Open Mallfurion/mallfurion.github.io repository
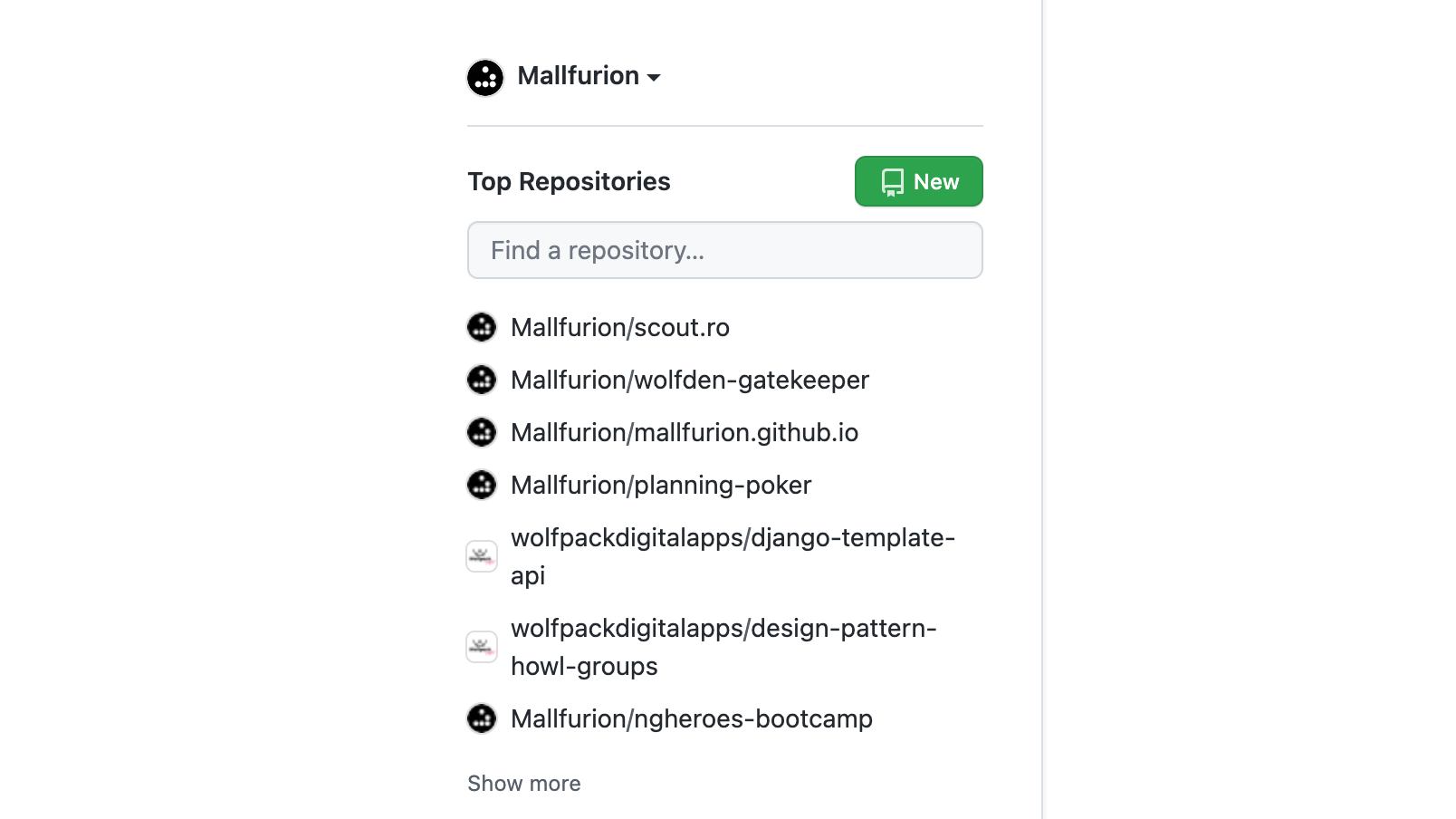 (x=685, y=432)
